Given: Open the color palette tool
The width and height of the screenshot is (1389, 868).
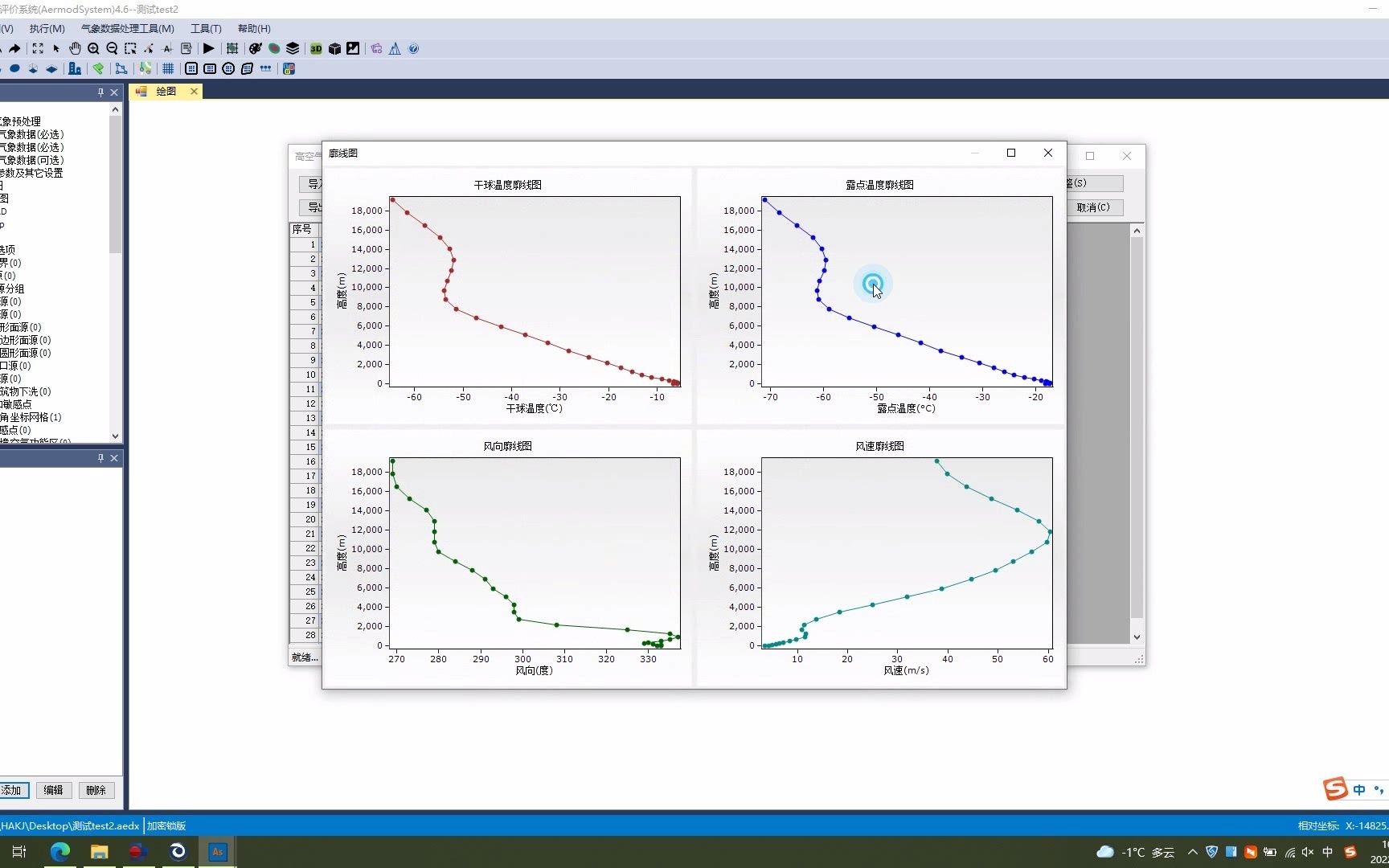Looking at the screenshot, I should click(256, 49).
